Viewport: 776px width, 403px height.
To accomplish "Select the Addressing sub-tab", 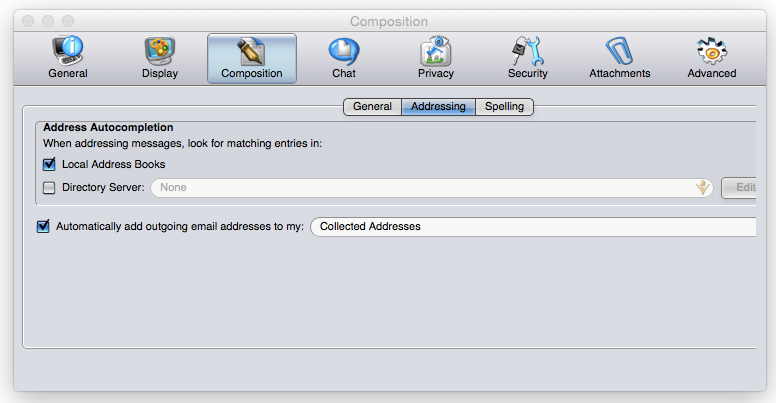I will pyautogui.click(x=438, y=107).
